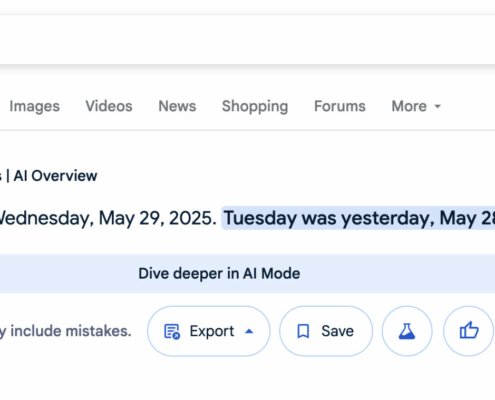Go to the Shopping tab
The width and height of the screenshot is (495, 400).
[255, 106]
